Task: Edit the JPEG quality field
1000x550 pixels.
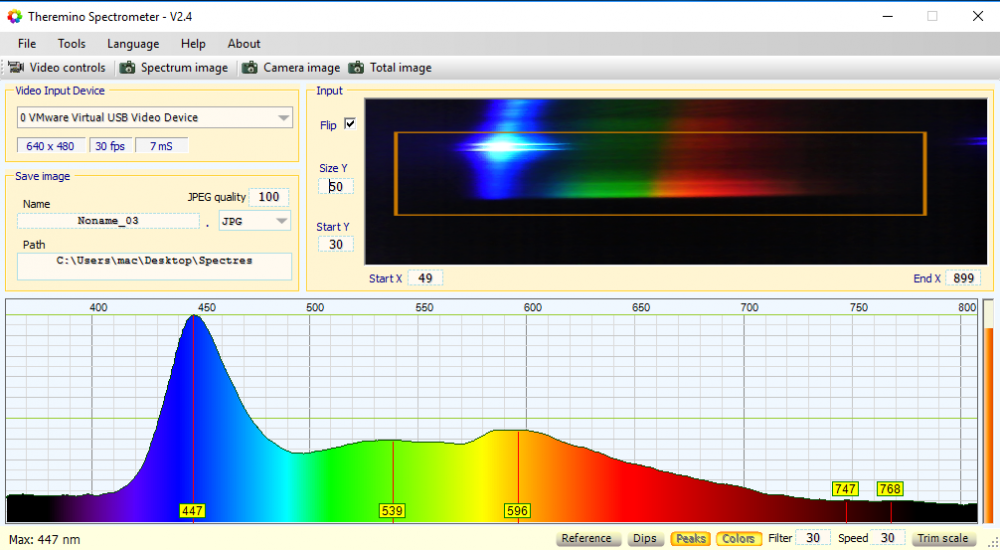Action: point(268,197)
